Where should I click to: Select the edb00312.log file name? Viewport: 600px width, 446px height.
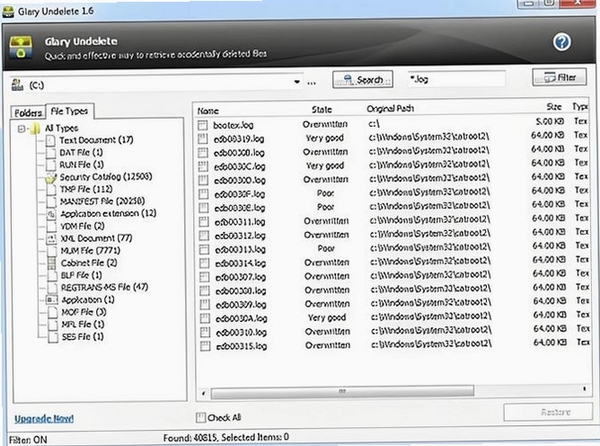pyautogui.click(x=240, y=236)
